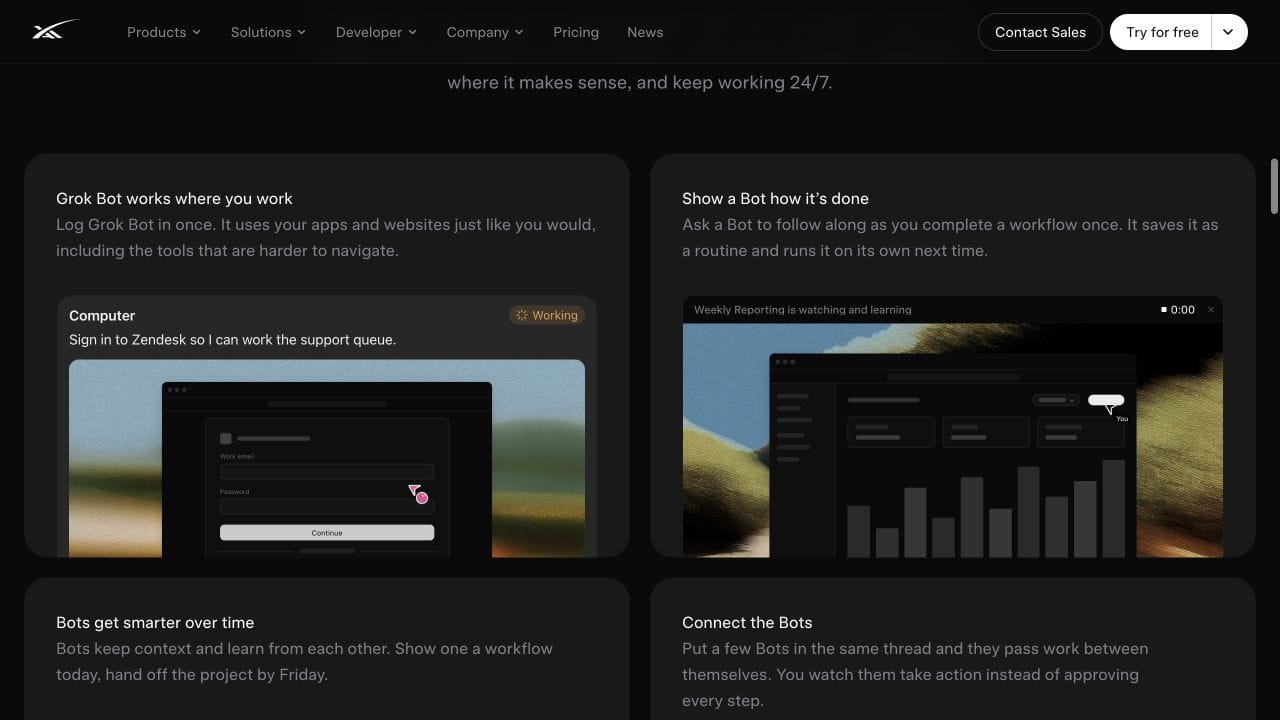The width and height of the screenshot is (1280, 720).
Task: Open the Products menu
Action: click(164, 32)
